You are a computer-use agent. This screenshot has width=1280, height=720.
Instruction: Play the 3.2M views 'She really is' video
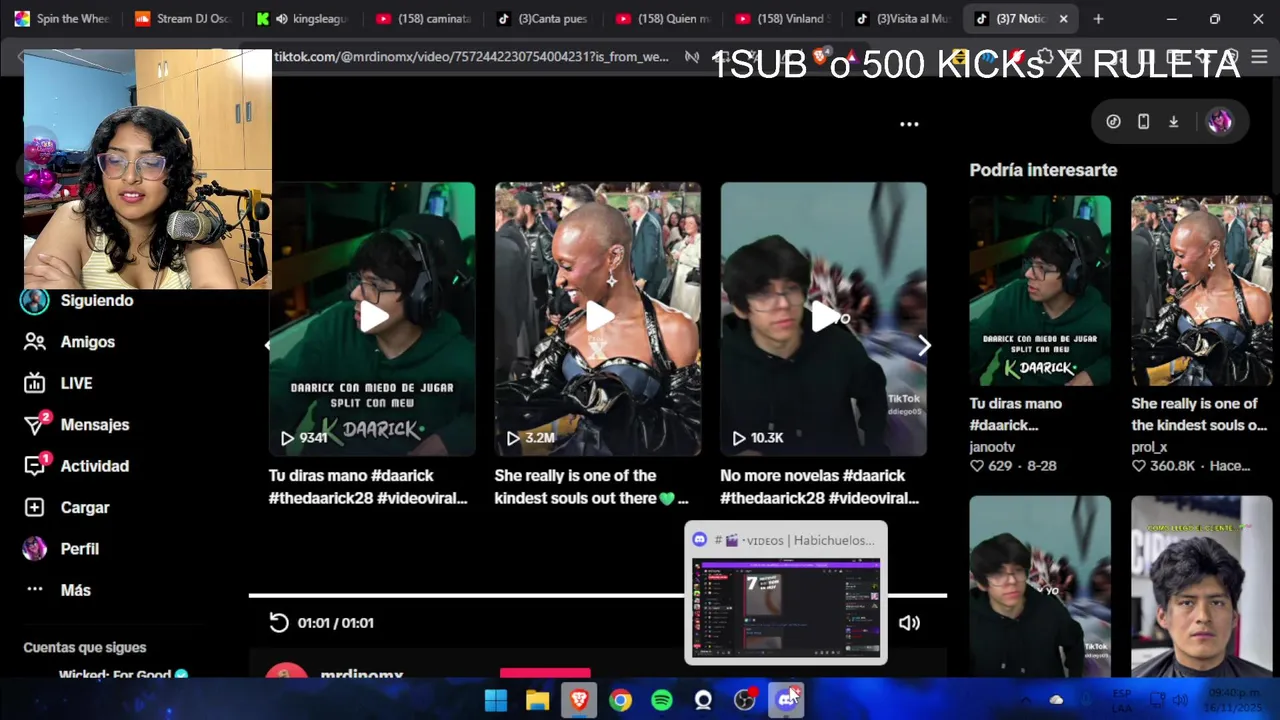(598, 319)
